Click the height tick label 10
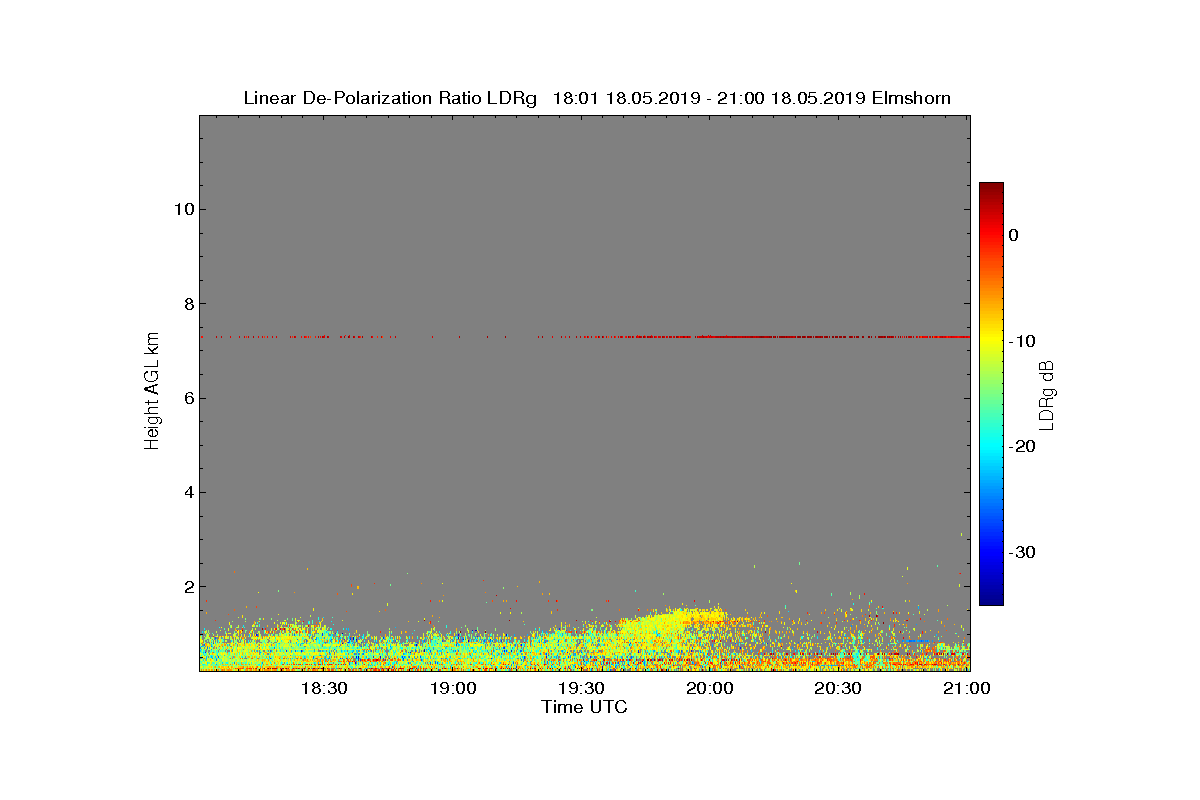The height and width of the screenshot is (800, 1200). point(183,209)
